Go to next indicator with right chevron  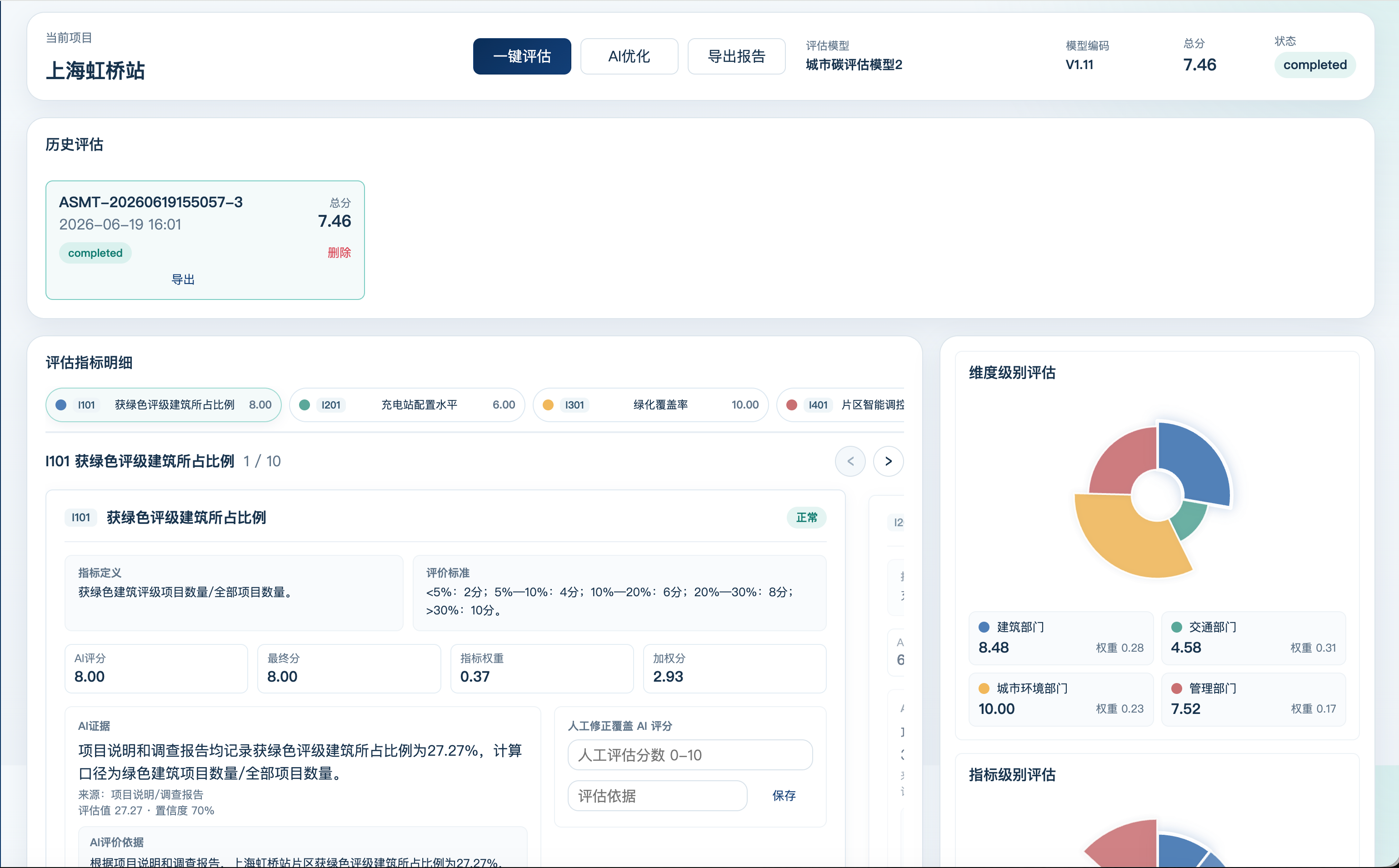888,461
